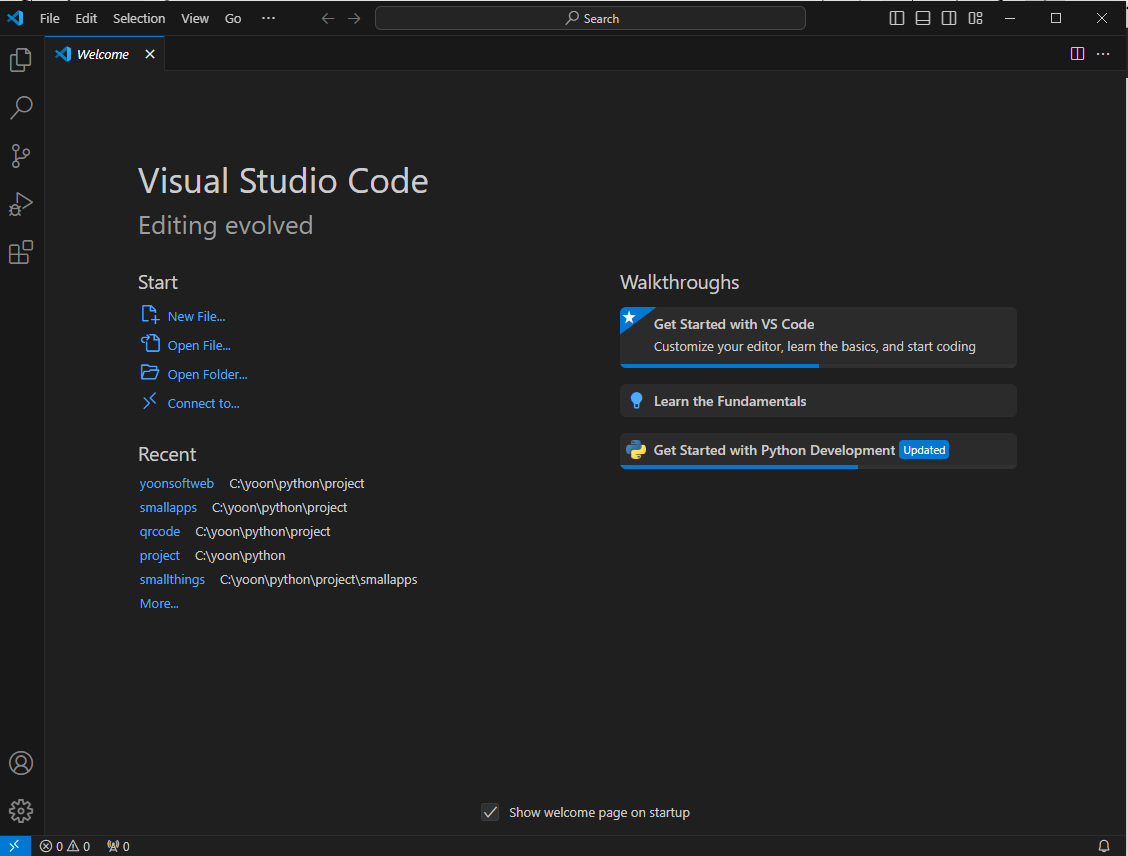Image resolution: width=1128 pixels, height=856 pixels.
Task: Toggle bottom panel layout icon
Action: coord(923,19)
